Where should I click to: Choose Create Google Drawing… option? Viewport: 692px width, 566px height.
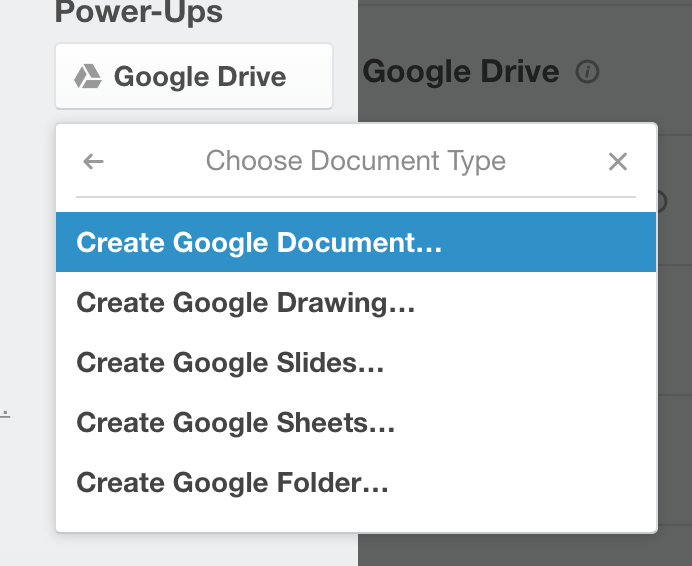[x=356, y=302]
